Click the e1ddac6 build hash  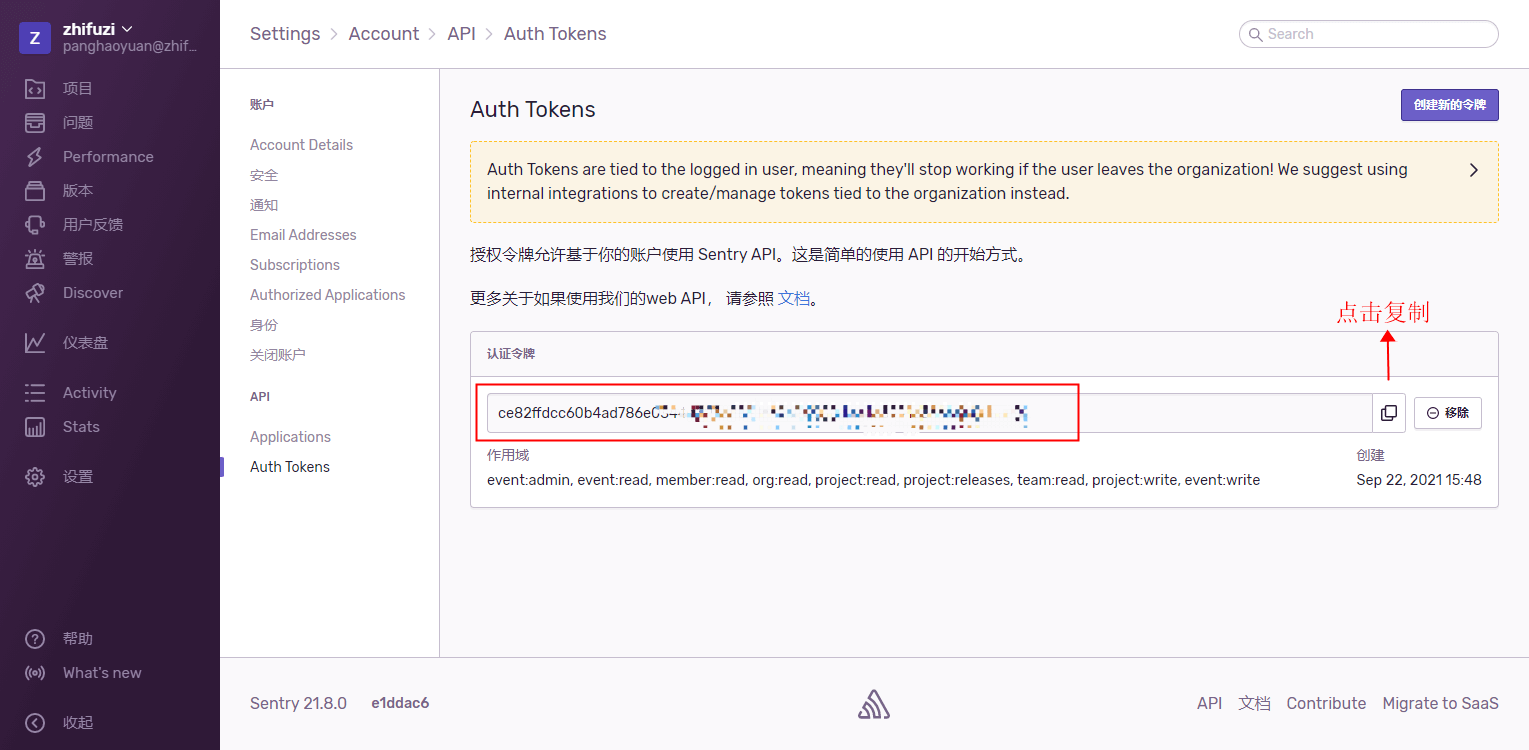(400, 704)
